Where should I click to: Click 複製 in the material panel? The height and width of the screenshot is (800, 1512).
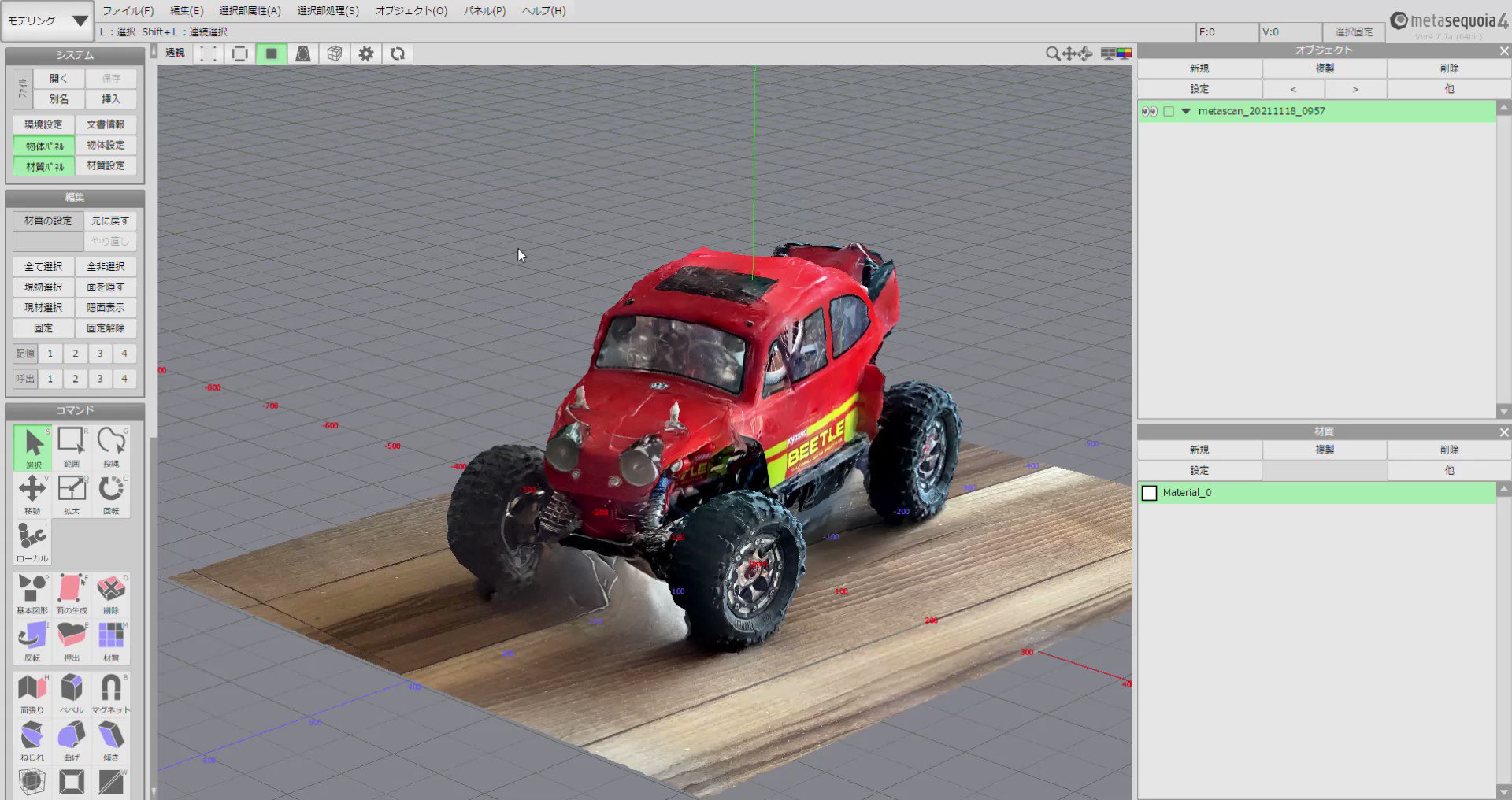coord(1324,450)
